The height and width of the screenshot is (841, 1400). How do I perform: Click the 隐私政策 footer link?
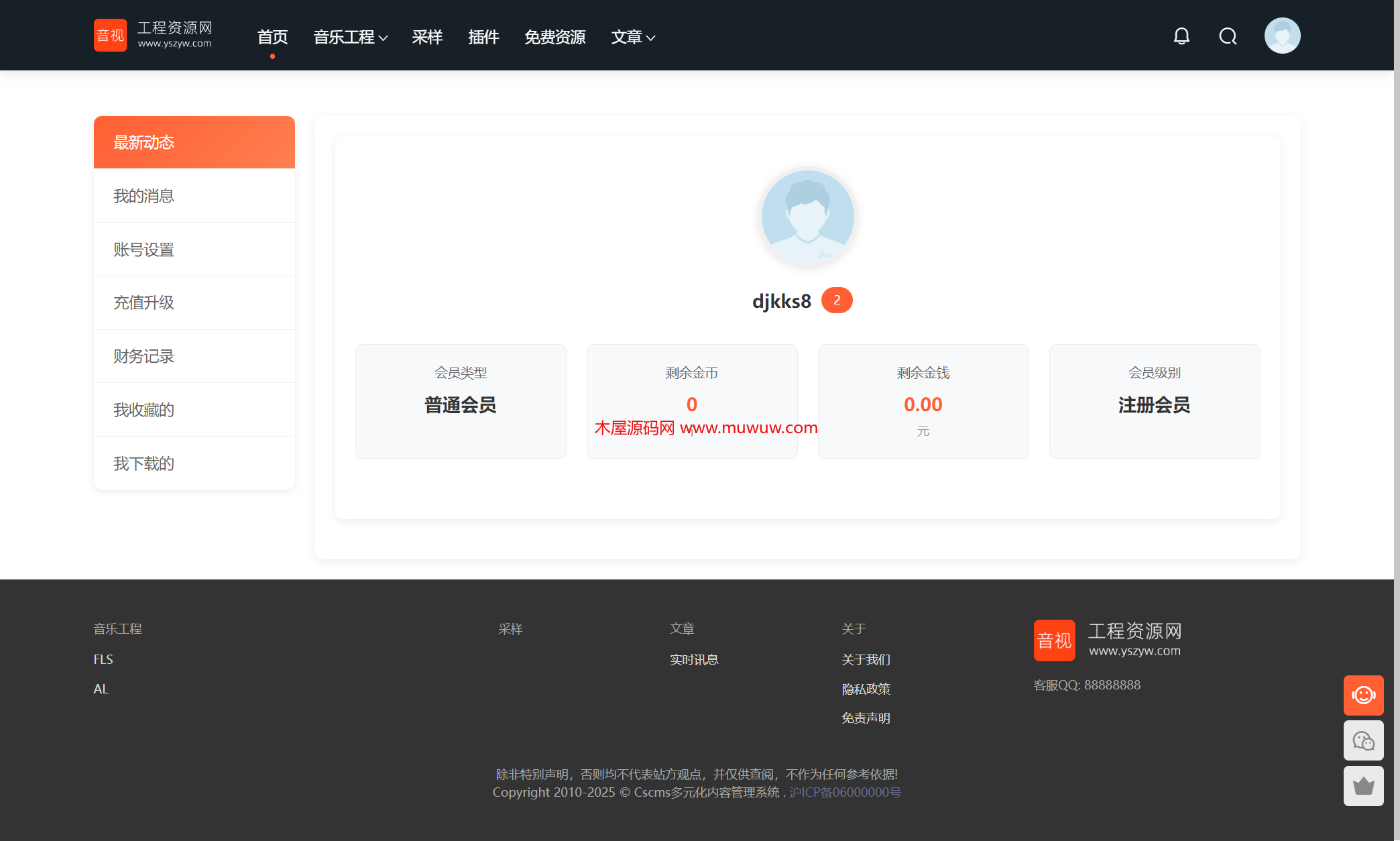(866, 689)
